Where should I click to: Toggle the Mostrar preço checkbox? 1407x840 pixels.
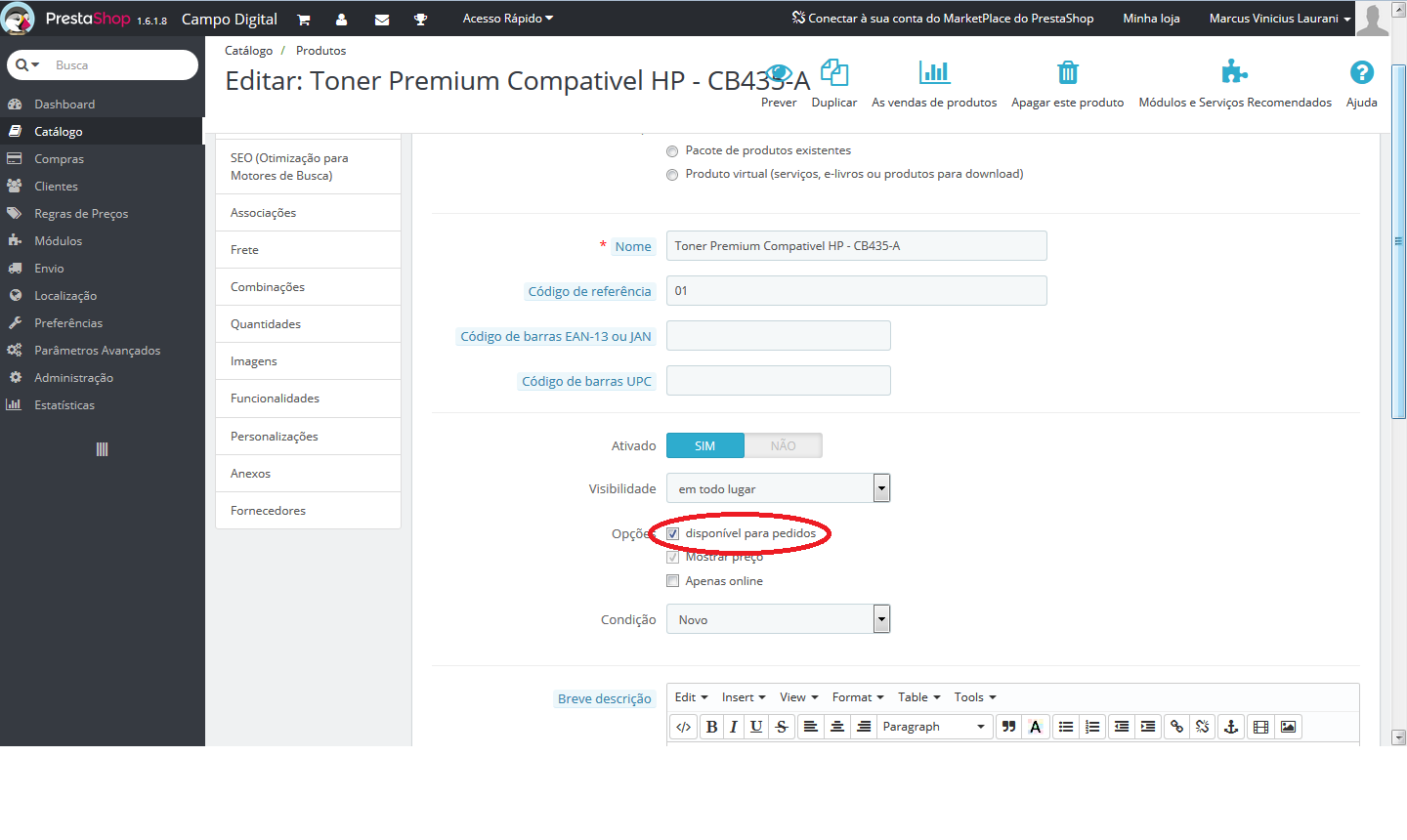point(672,557)
